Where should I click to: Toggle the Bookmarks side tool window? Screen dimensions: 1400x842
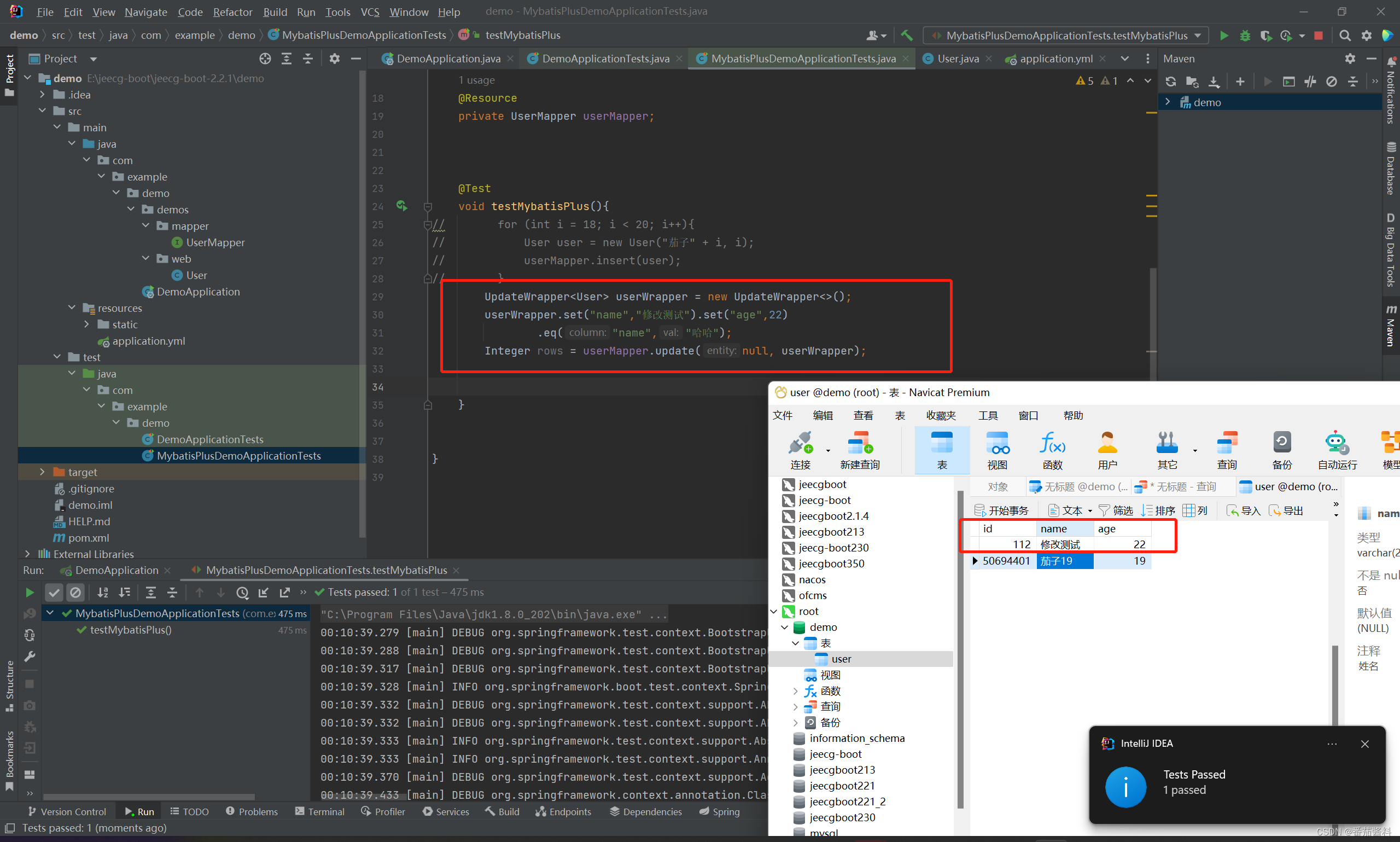point(10,760)
